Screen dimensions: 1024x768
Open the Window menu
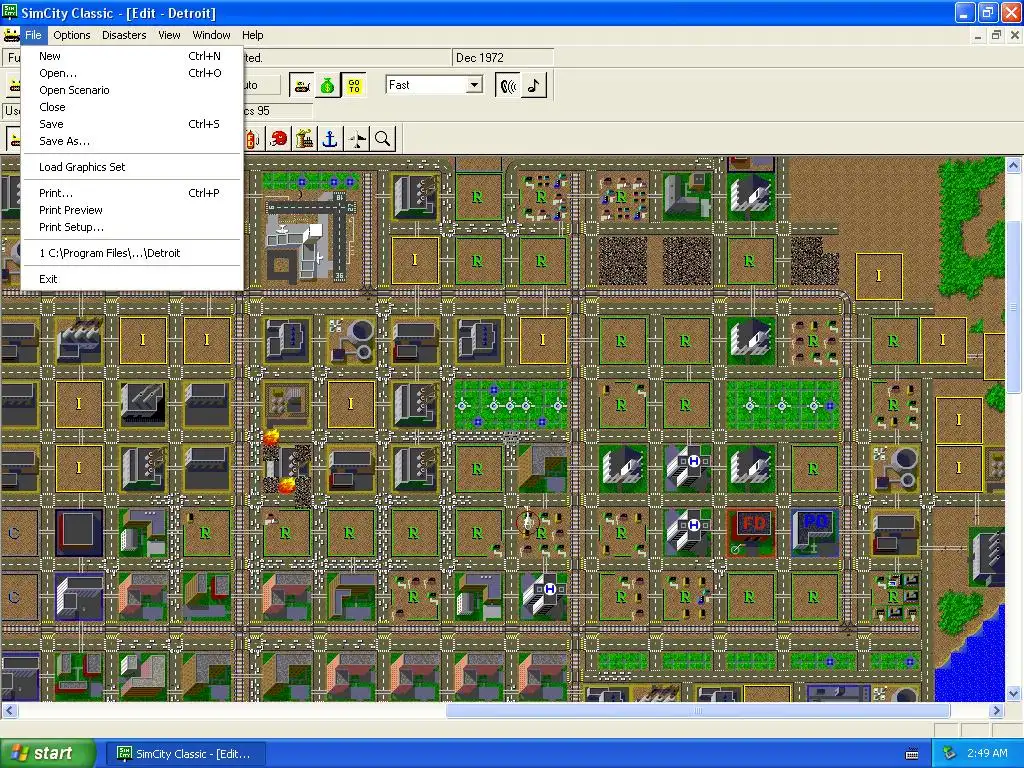point(211,35)
